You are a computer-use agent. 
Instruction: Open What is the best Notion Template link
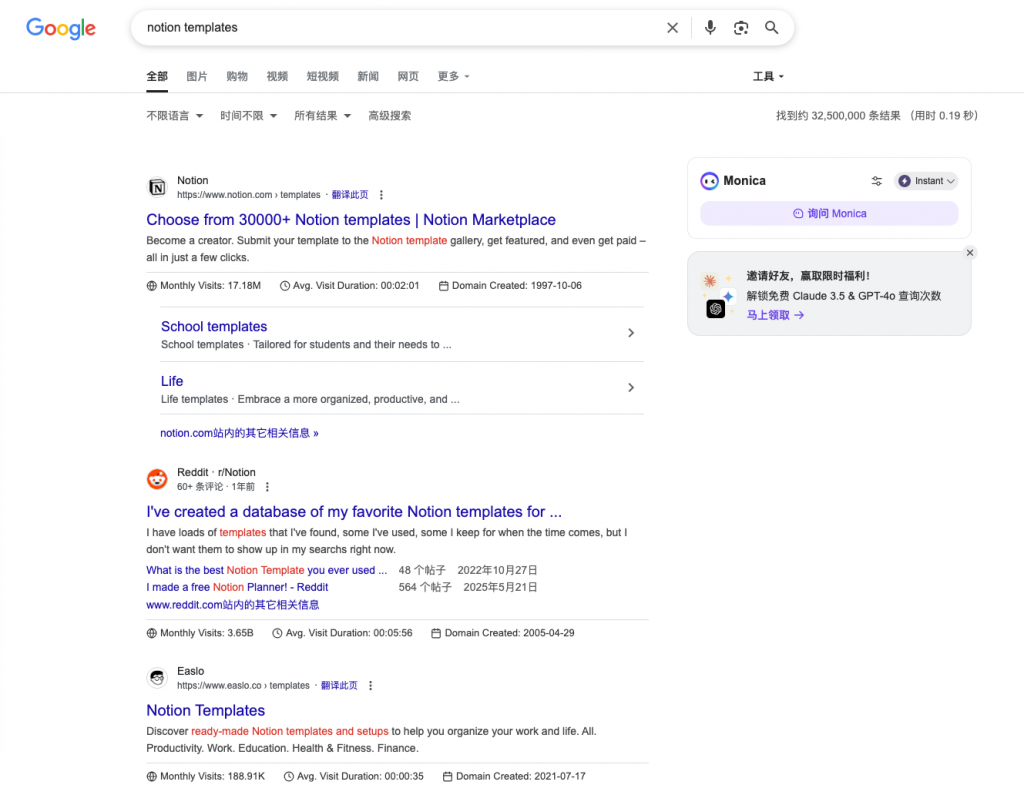tap(266, 570)
